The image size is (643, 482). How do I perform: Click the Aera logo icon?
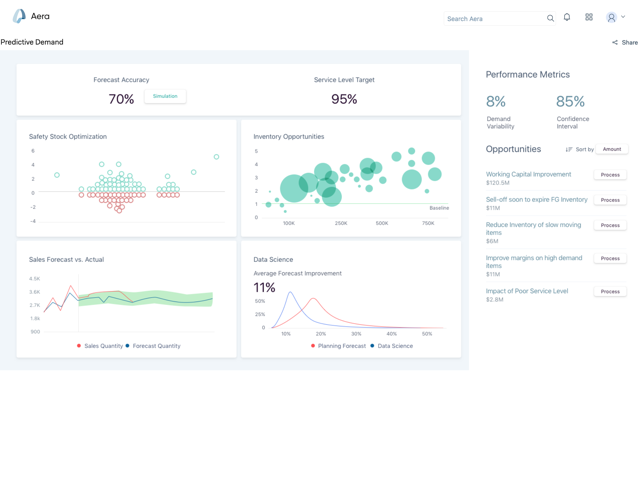(19, 16)
